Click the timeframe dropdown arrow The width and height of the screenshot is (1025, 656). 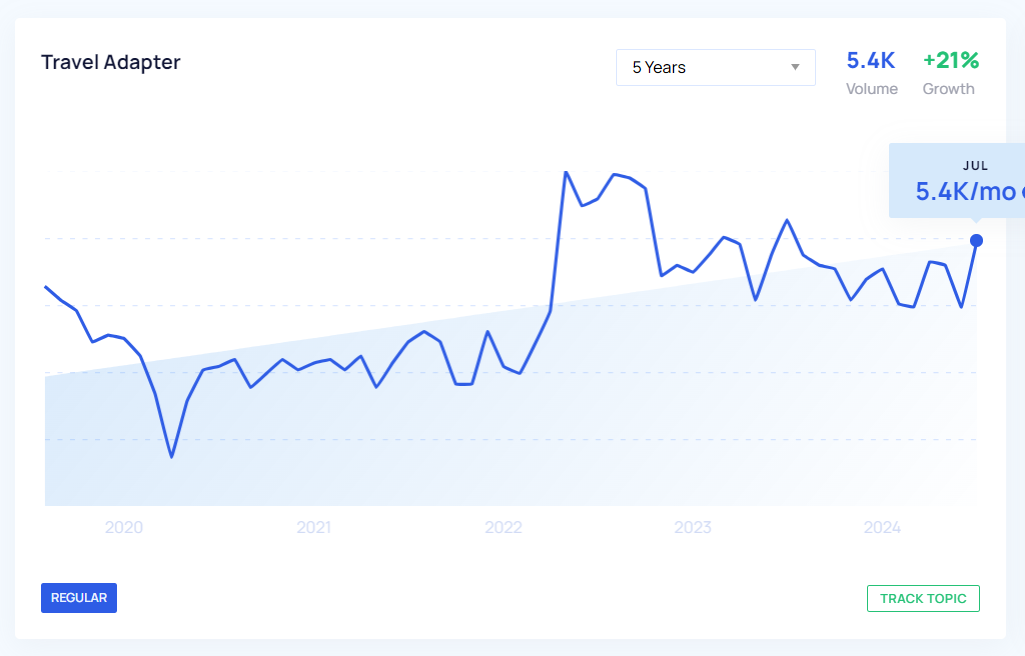795,67
